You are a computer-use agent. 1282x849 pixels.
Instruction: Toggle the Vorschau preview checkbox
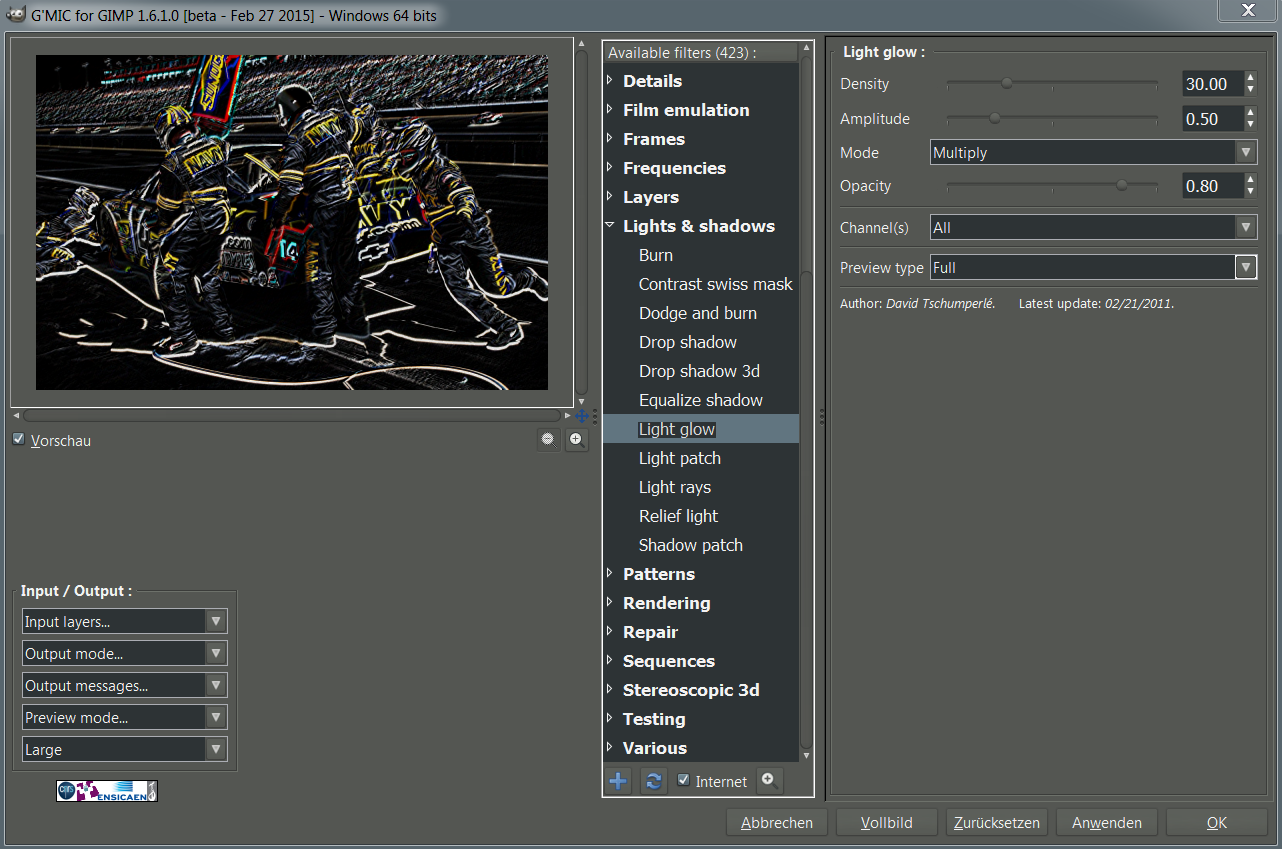point(19,439)
